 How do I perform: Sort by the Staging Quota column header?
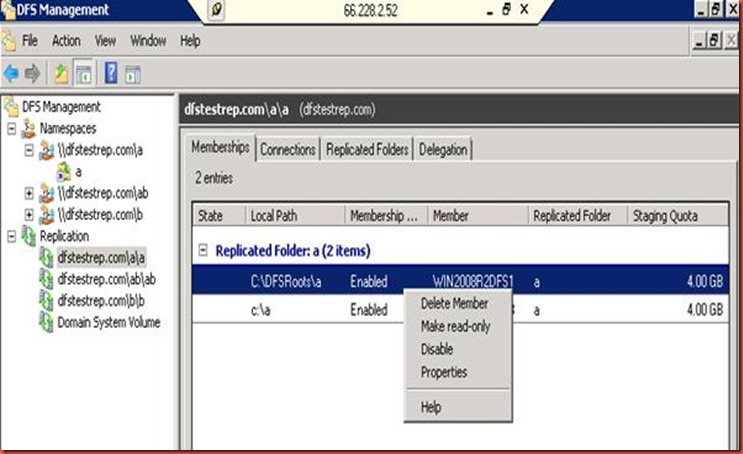point(678,216)
